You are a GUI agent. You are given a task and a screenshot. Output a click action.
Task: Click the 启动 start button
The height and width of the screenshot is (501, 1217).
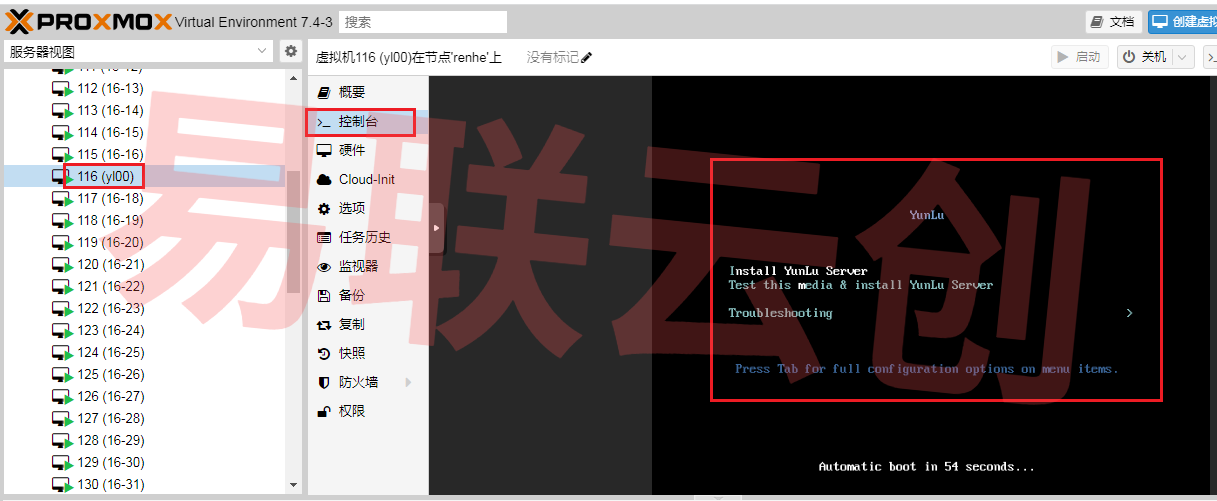(x=1080, y=57)
